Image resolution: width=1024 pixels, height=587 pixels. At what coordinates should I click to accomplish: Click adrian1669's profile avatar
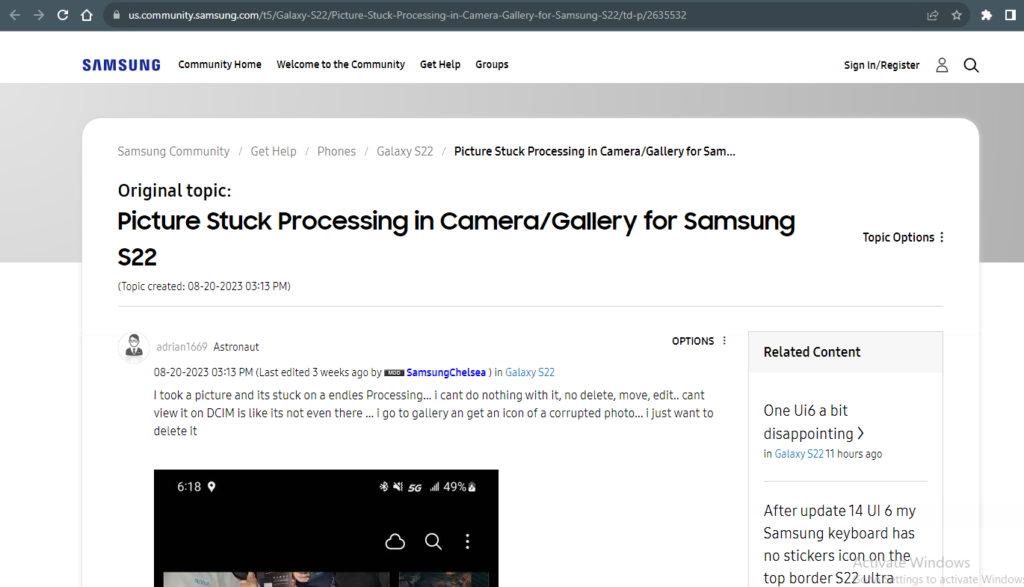coord(133,347)
